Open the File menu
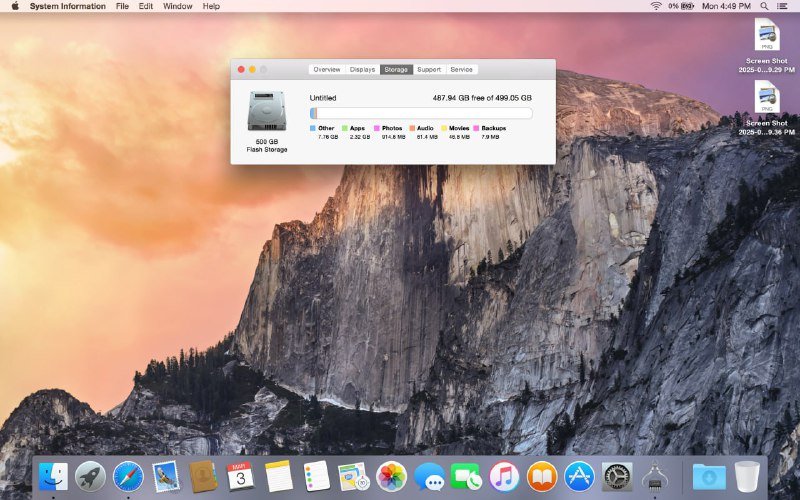 pos(122,6)
